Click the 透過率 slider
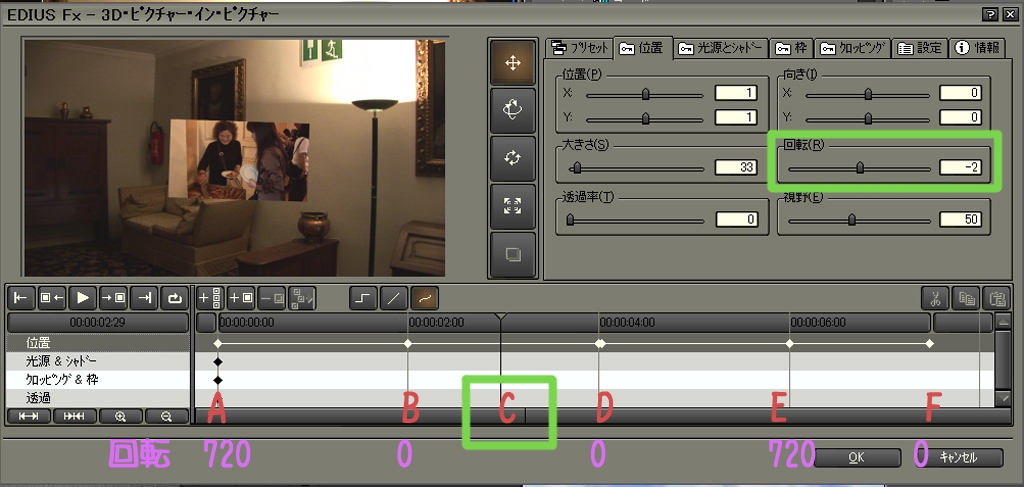Image resolution: width=1024 pixels, height=487 pixels. 635,220
